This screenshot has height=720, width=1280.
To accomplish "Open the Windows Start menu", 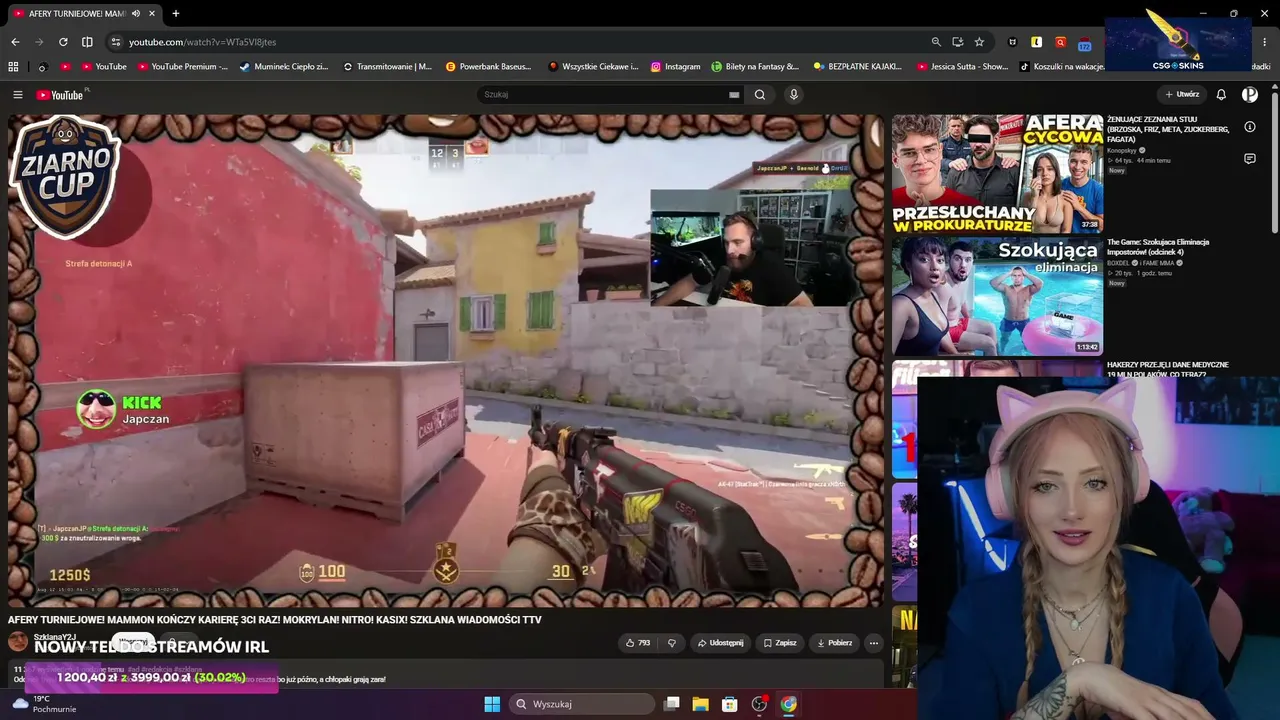I will (492, 704).
